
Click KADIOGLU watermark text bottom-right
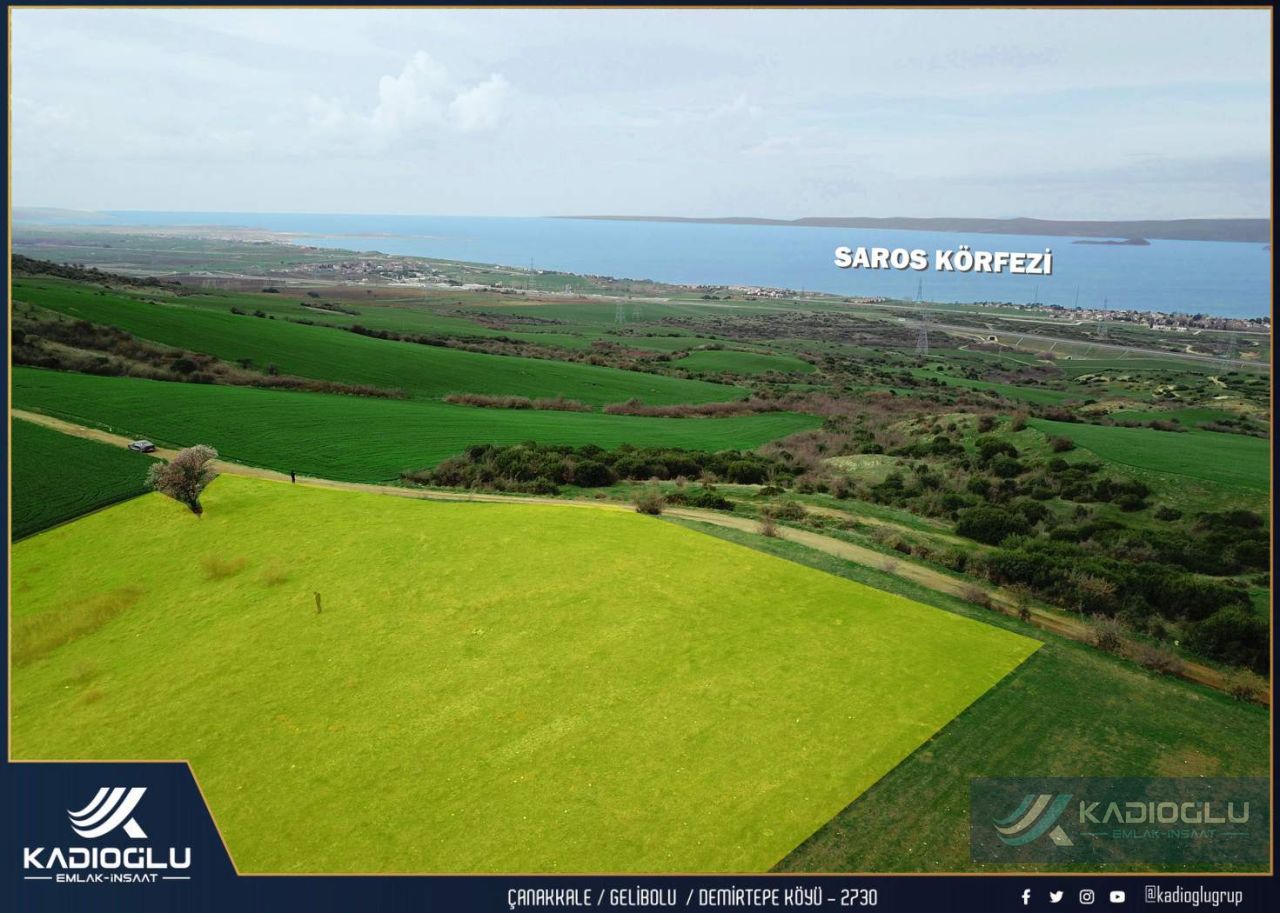[1165, 811]
